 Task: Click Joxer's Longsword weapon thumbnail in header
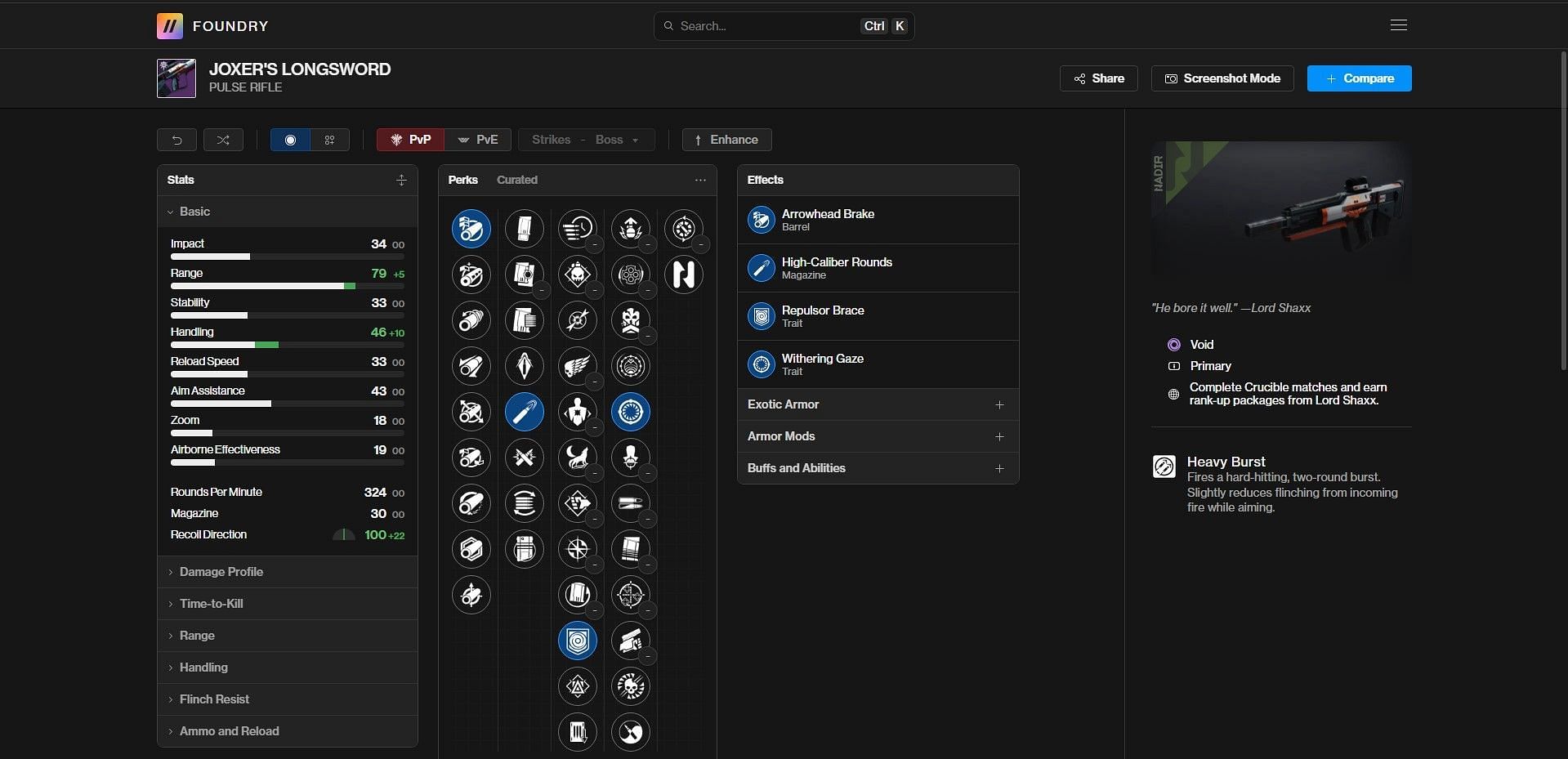click(176, 78)
